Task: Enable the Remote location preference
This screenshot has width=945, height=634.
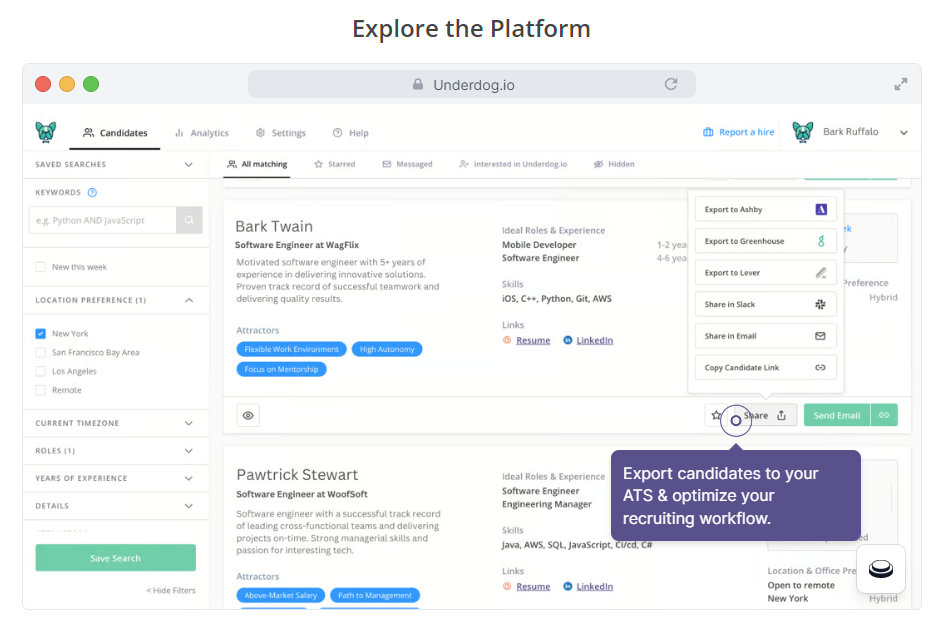Action: pyautogui.click(x=41, y=390)
